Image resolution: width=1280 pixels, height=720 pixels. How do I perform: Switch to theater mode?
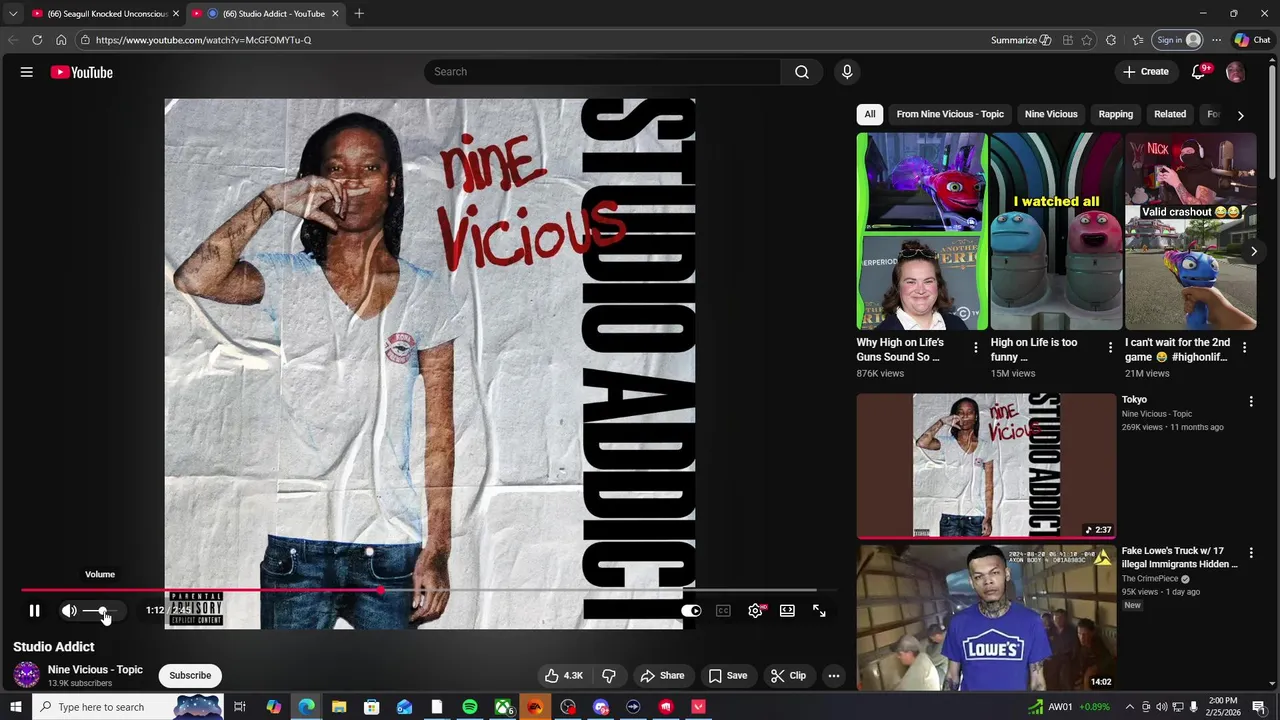pyautogui.click(x=787, y=611)
